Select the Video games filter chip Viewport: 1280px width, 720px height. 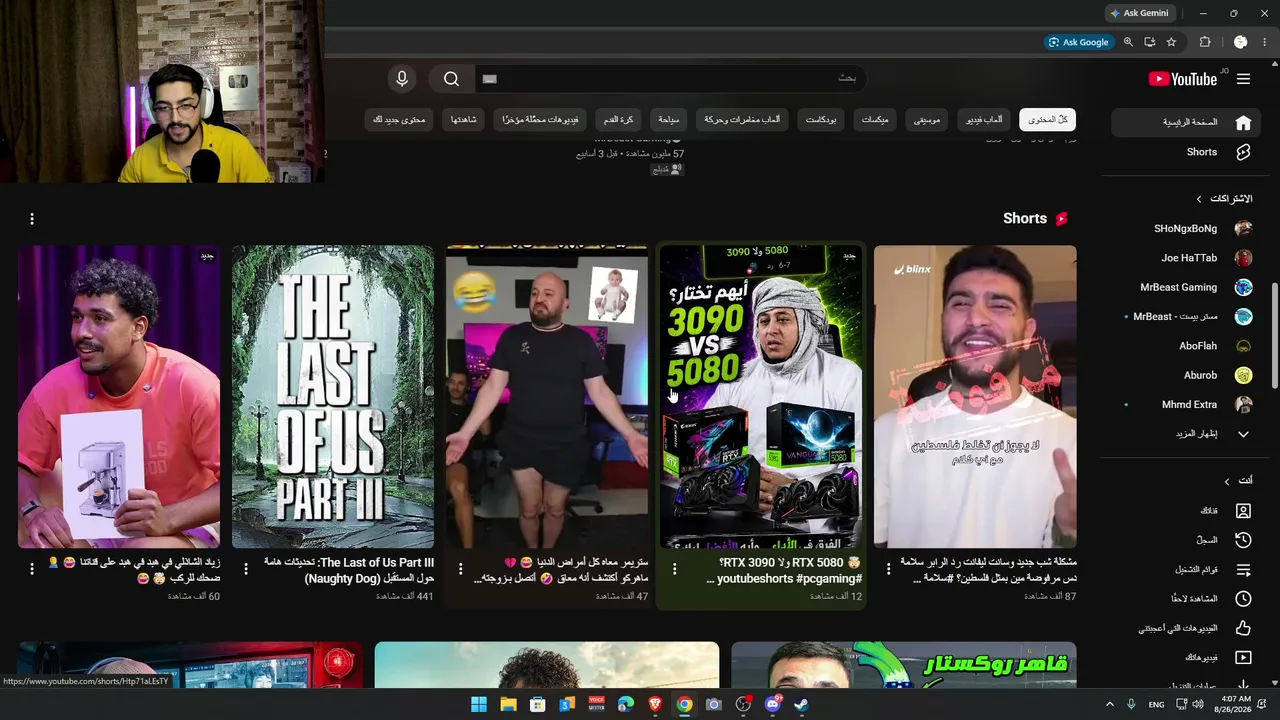coord(984,120)
